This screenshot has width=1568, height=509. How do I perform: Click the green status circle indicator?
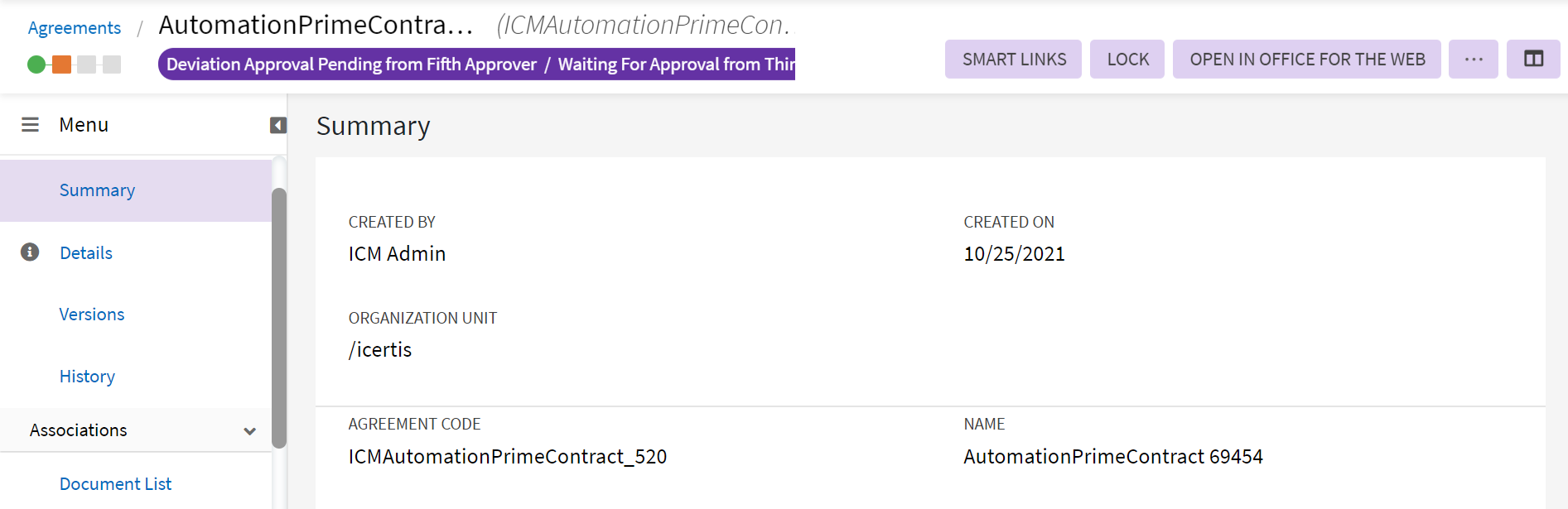pyautogui.click(x=36, y=65)
